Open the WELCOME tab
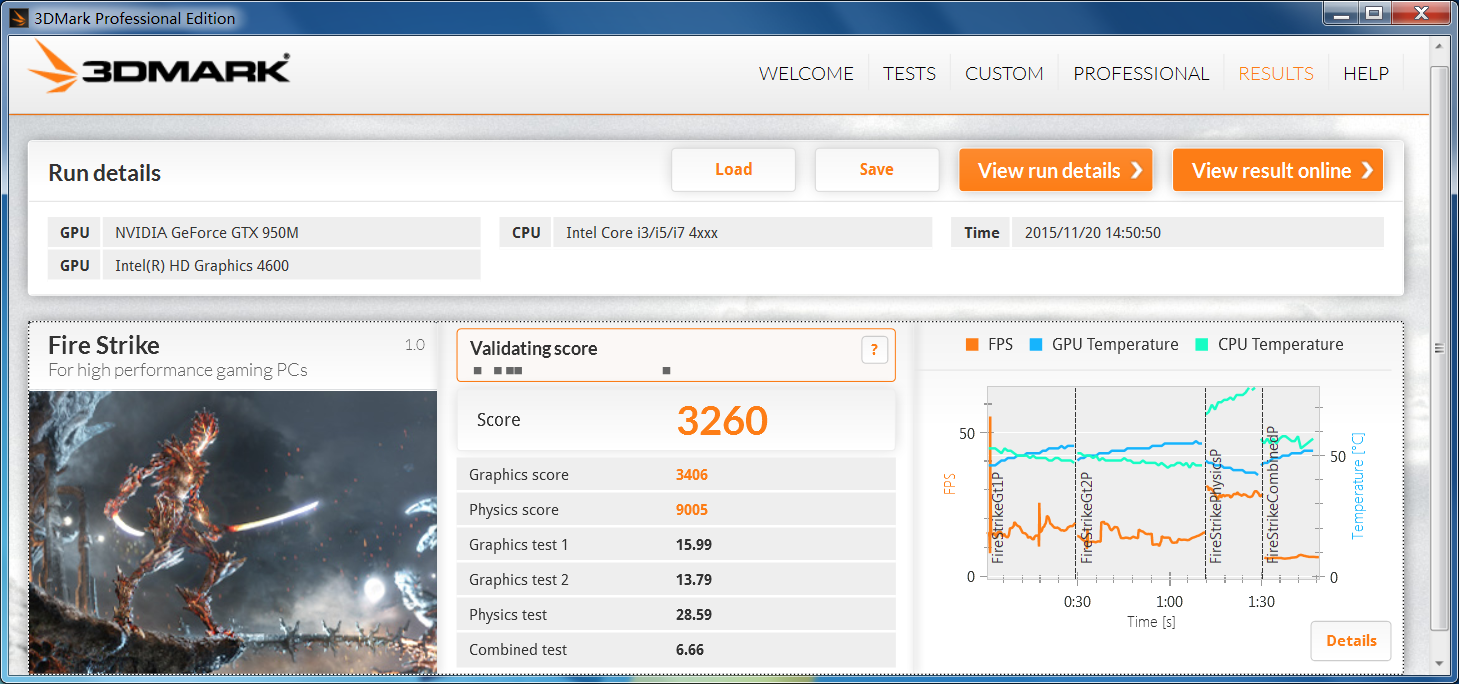The width and height of the screenshot is (1459, 684). (806, 73)
